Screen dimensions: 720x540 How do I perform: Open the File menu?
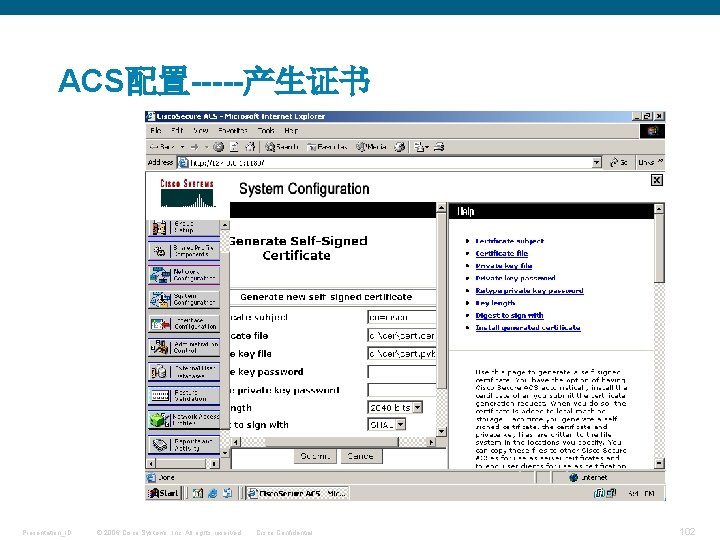click(x=156, y=131)
